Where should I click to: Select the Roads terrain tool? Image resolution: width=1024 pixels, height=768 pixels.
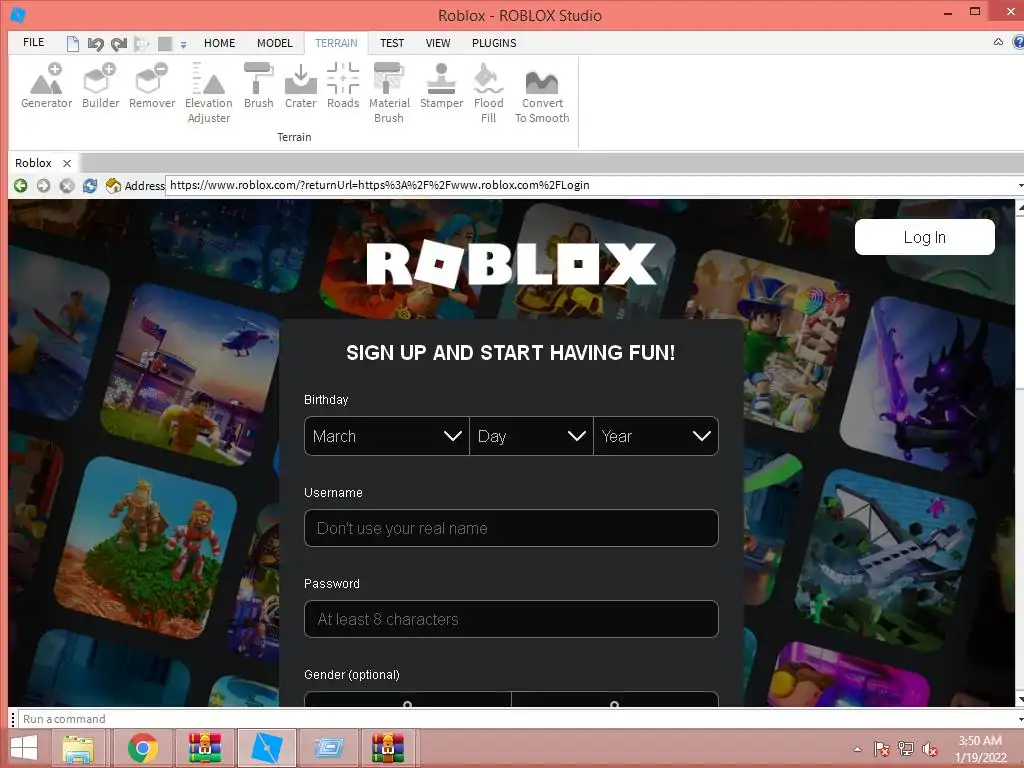343,86
